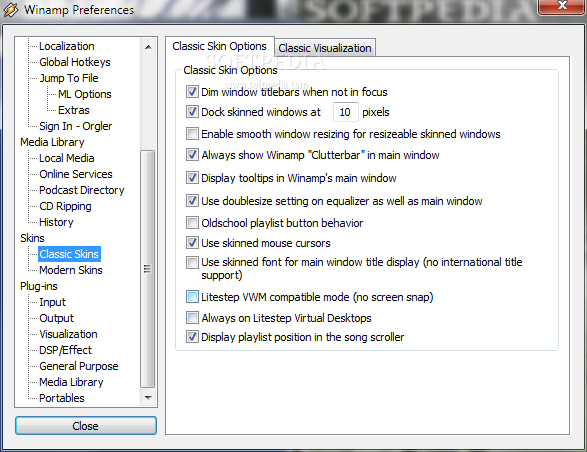Check Always on Litestep Virtual Desktops
The image size is (587, 452).
click(192, 318)
